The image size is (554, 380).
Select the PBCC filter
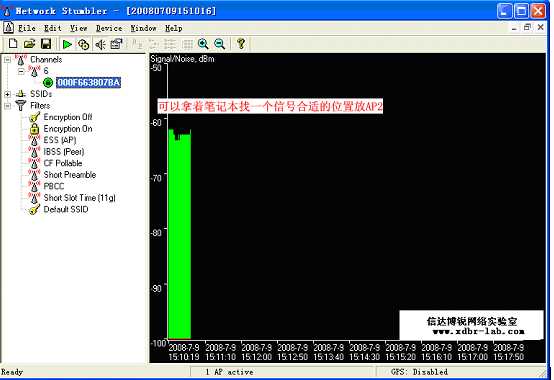point(54,186)
